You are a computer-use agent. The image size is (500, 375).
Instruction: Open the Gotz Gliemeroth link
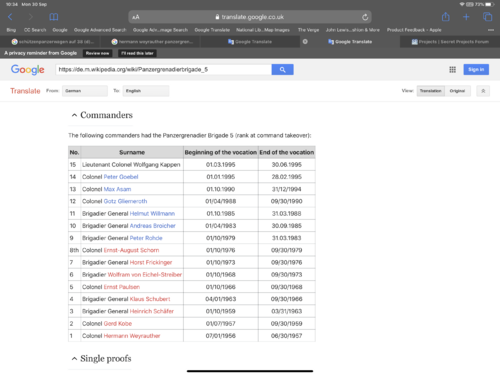tap(125, 201)
